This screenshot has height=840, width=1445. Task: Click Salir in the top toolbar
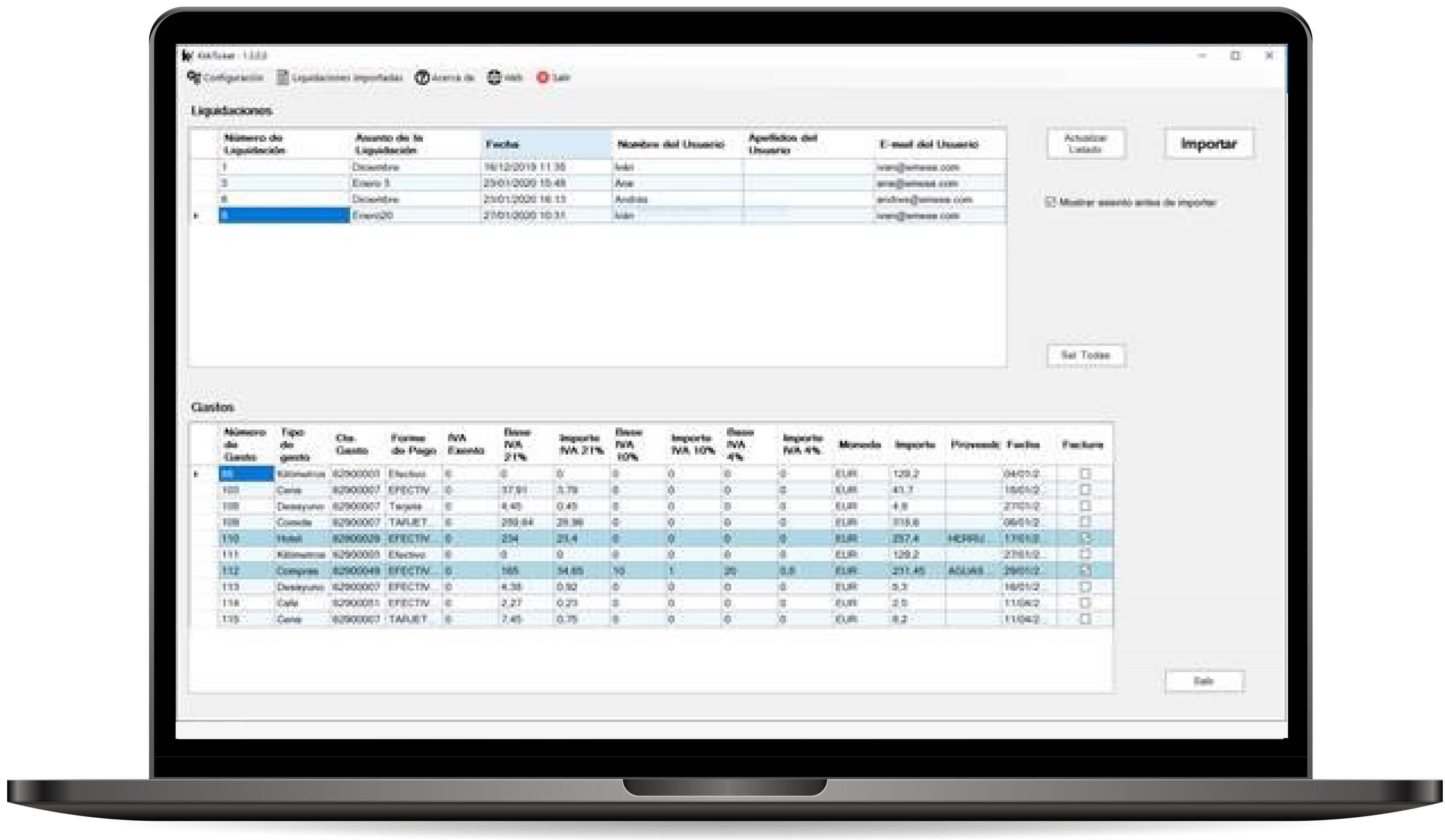click(553, 77)
